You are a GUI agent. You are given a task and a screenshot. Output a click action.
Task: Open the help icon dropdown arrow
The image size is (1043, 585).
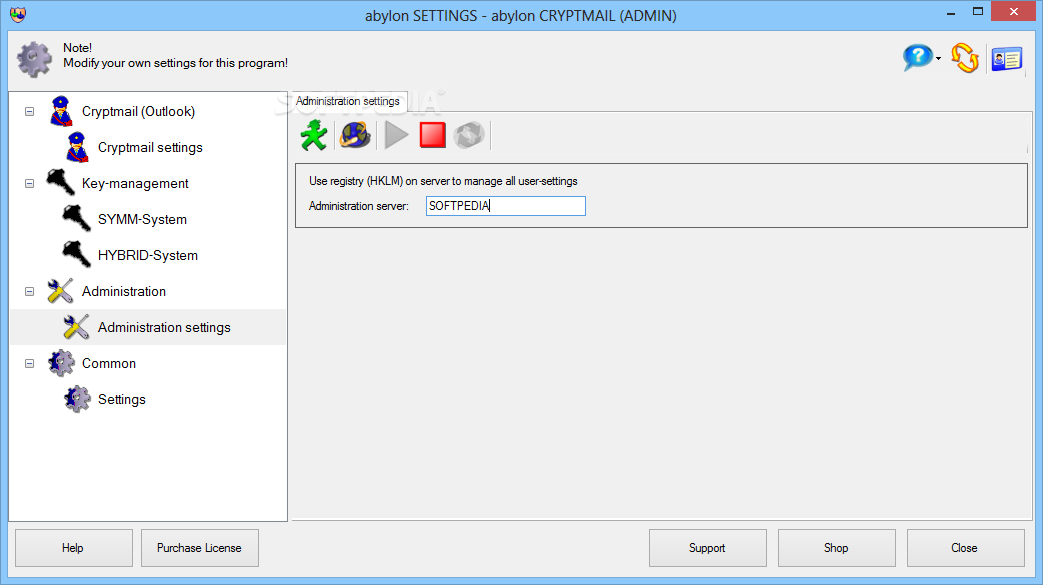click(x=939, y=59)
